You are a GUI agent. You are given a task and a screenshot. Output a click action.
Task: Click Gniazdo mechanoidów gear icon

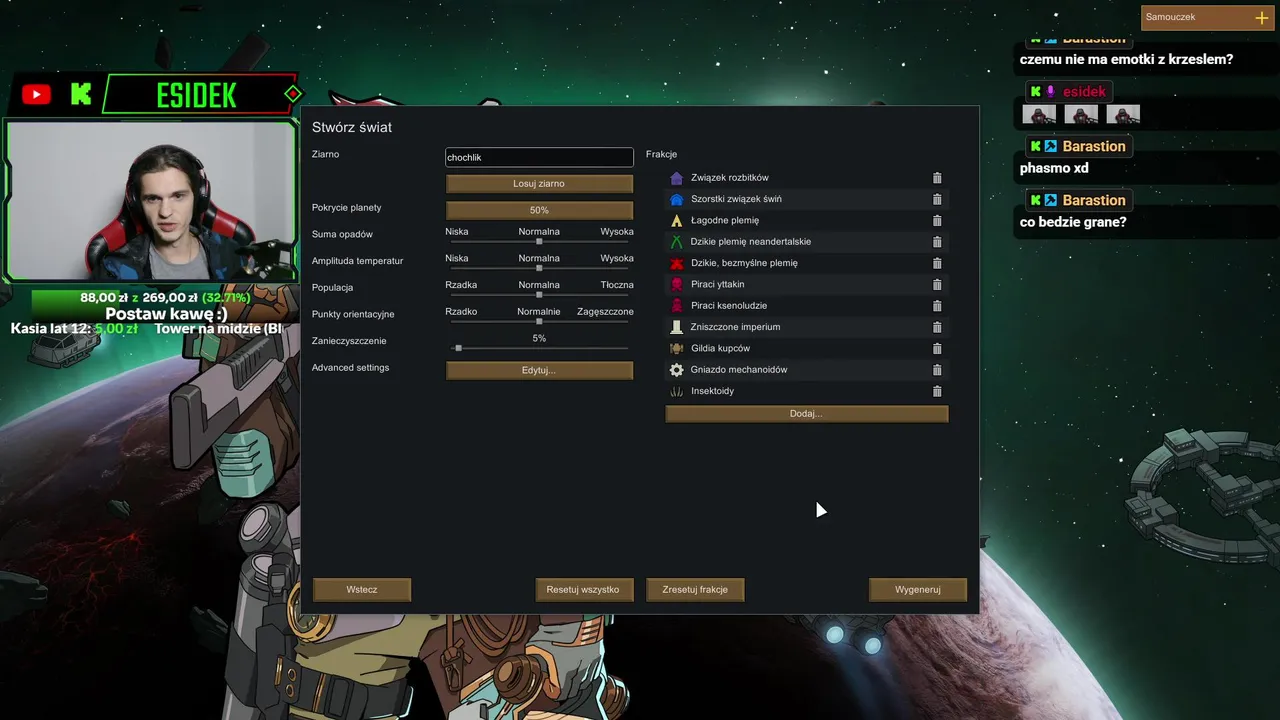[677, 370]
